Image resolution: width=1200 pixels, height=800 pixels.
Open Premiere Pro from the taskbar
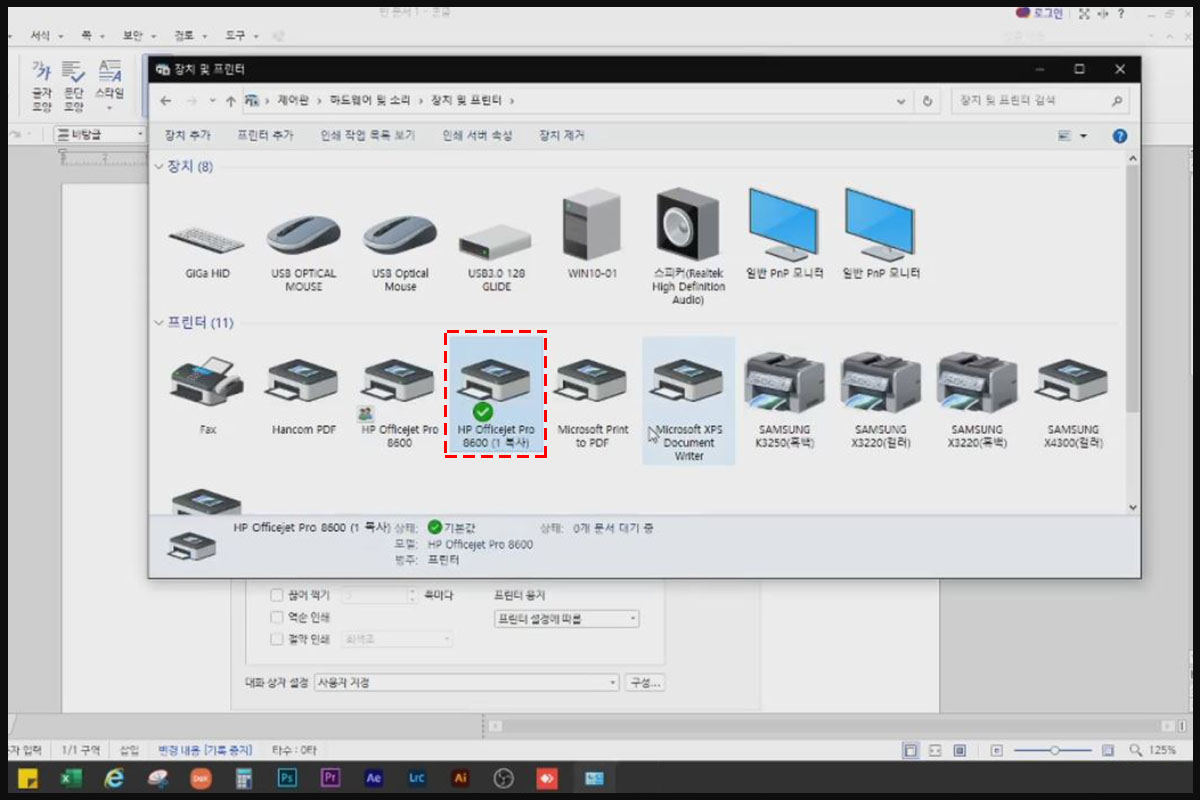tap(331, 777)
